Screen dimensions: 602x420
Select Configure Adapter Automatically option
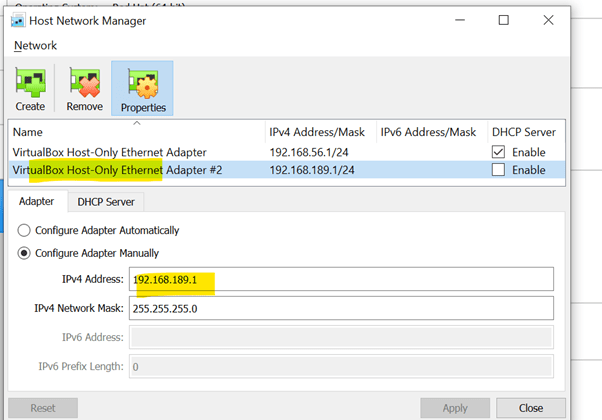[x=26, y=230]
